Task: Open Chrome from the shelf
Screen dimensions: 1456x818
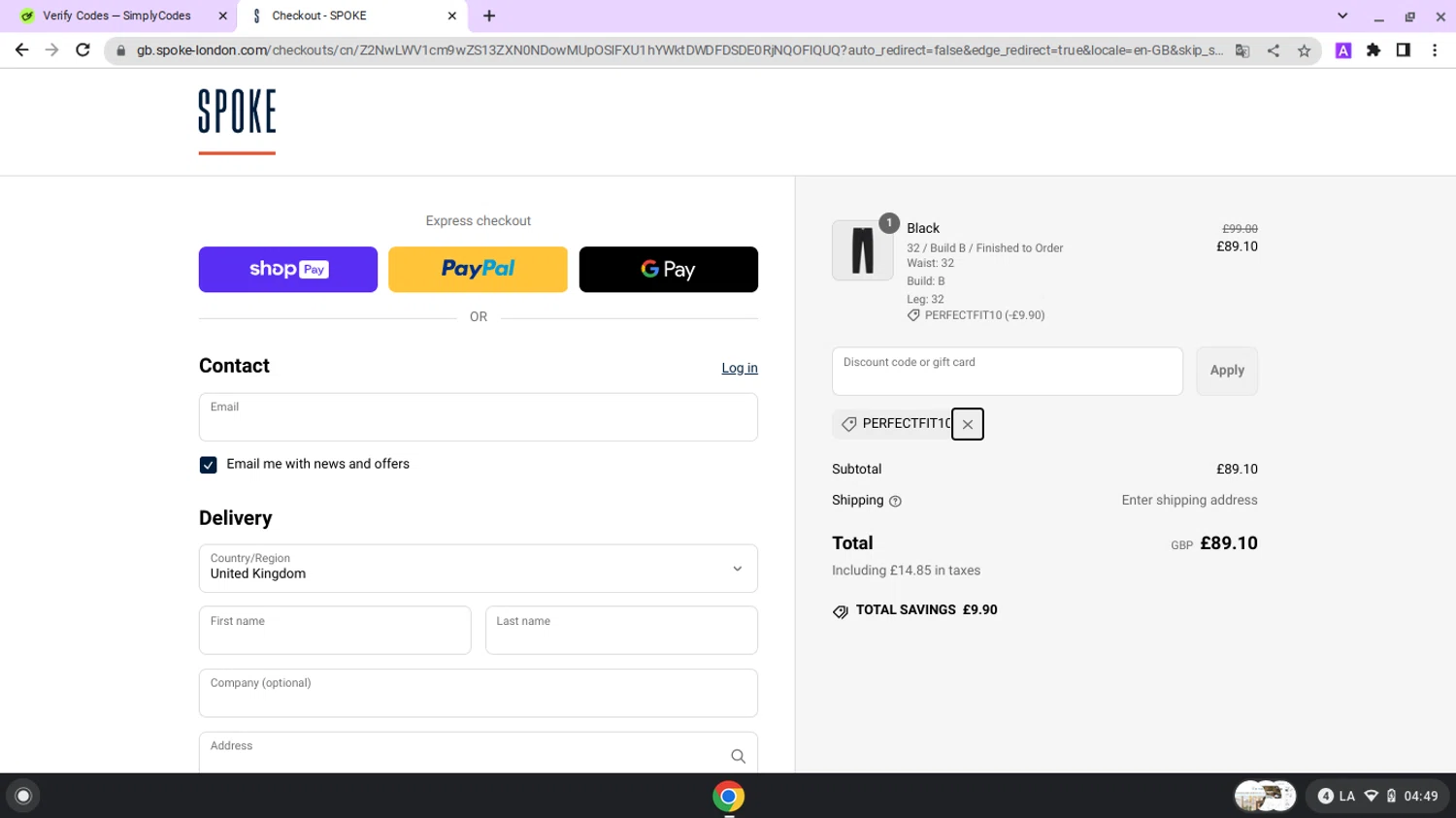Action: [x=728, y=797]
